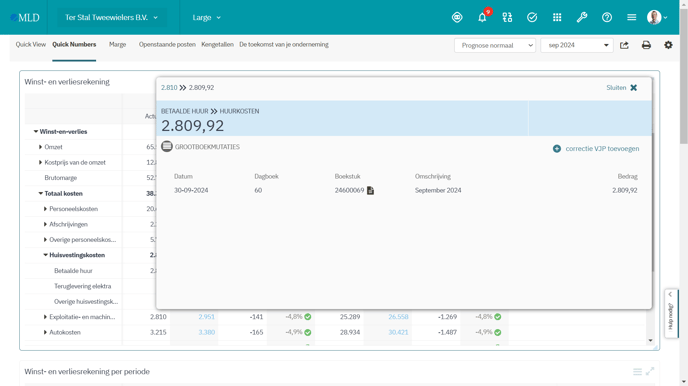Screen dimensions: 688x386
Task: Collapse the Winst-en-verlies tree node
Action: (x=36, y=132)
